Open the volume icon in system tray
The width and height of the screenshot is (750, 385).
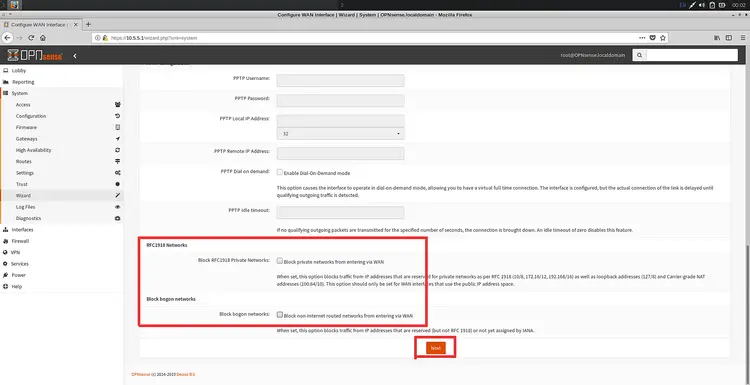[702, 5]
